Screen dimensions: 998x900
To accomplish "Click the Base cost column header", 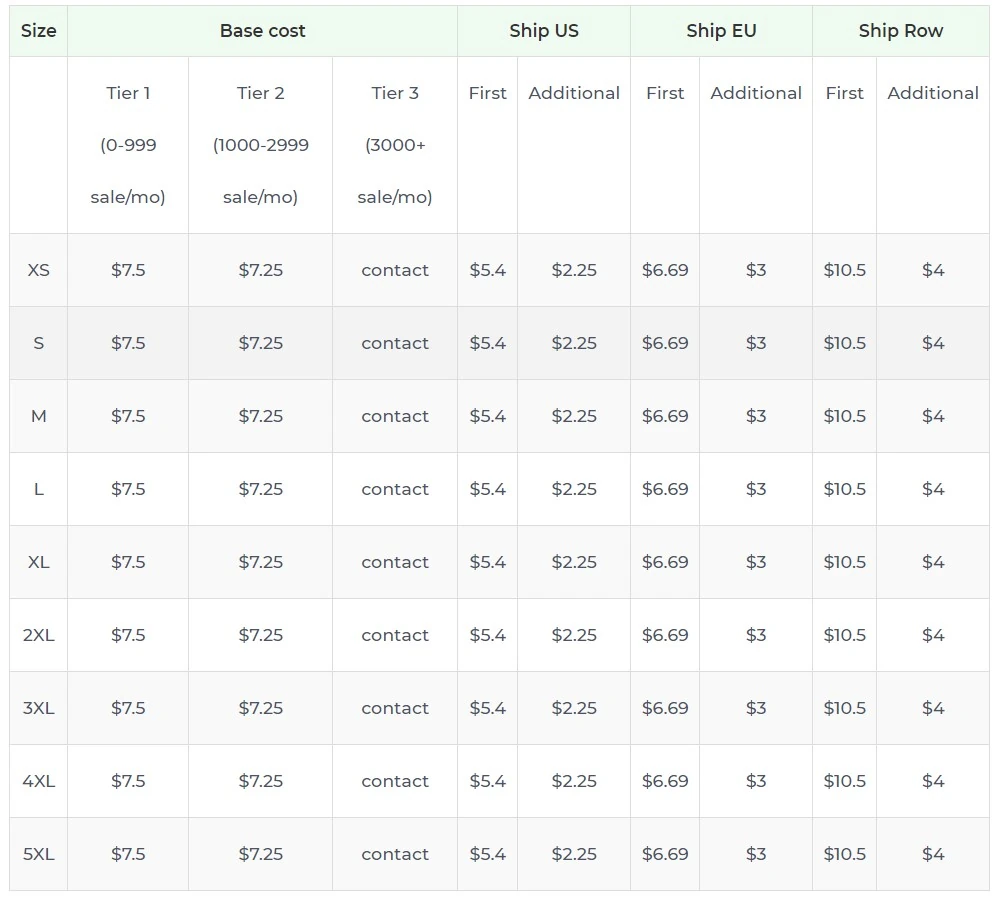I will click(x=262, y=31).
